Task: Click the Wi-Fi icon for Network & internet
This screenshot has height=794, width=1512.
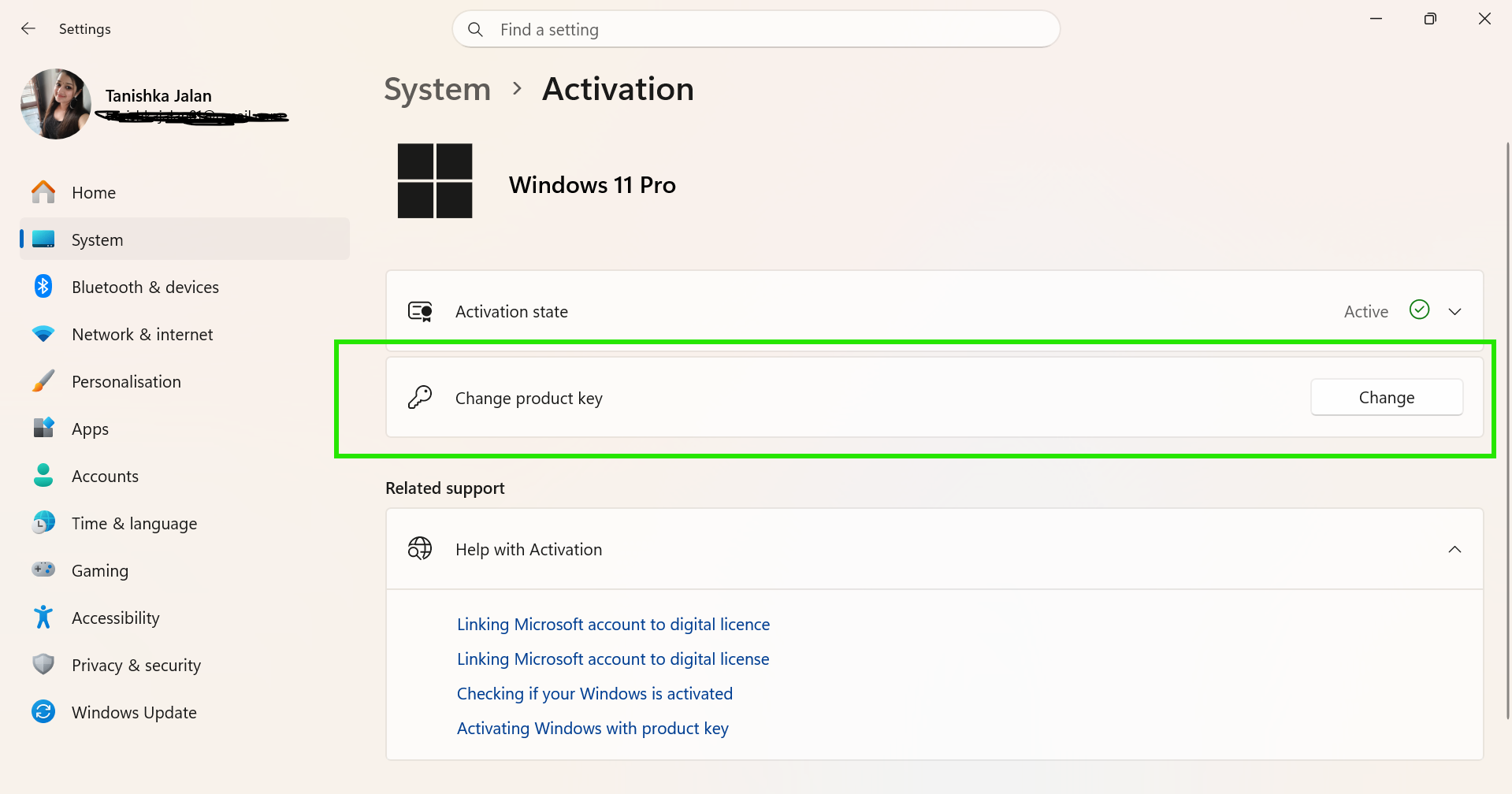Action: (x=43, y=334)
